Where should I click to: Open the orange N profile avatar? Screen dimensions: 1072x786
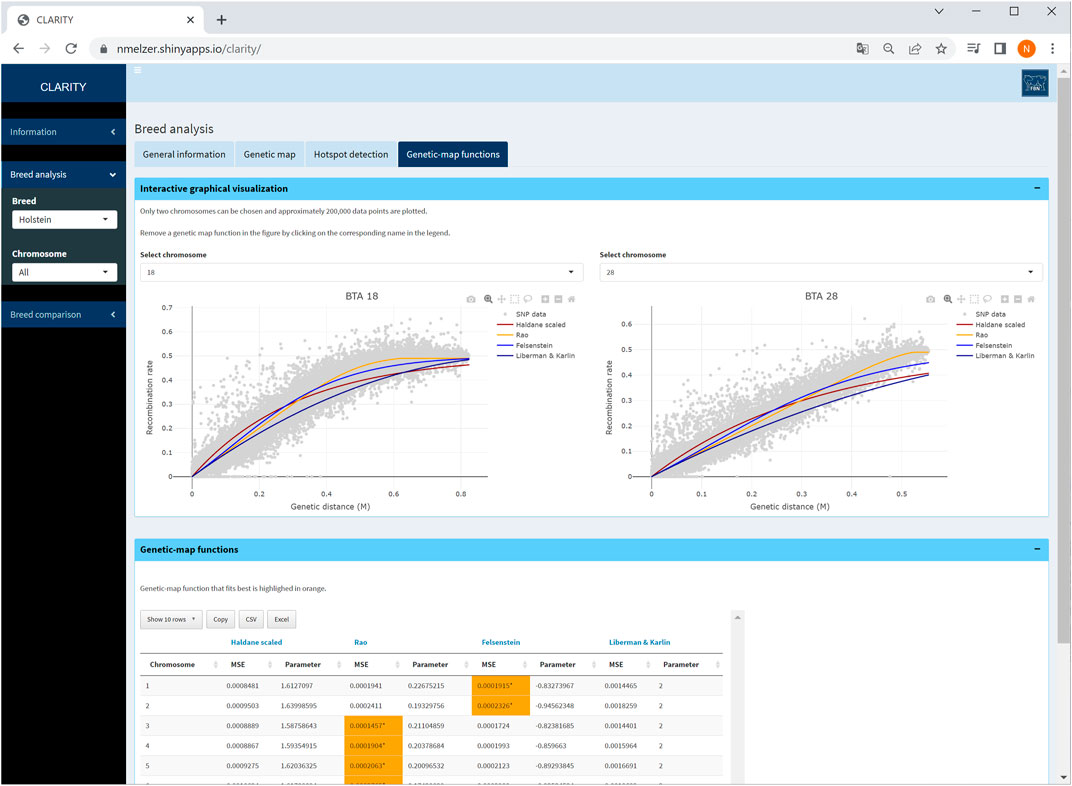1026,49
